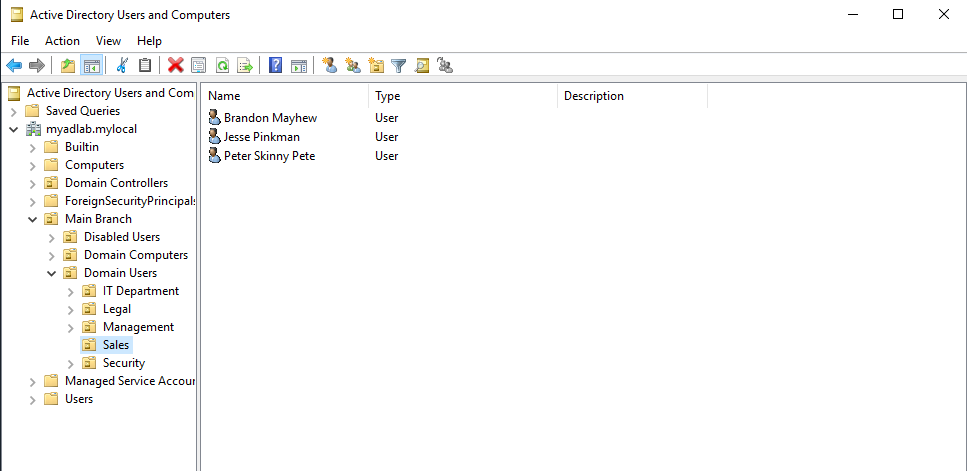Click the Cut scissors icon
This screenshot has width=967, height=471.
pyautogui.click(x=122, y=66)
